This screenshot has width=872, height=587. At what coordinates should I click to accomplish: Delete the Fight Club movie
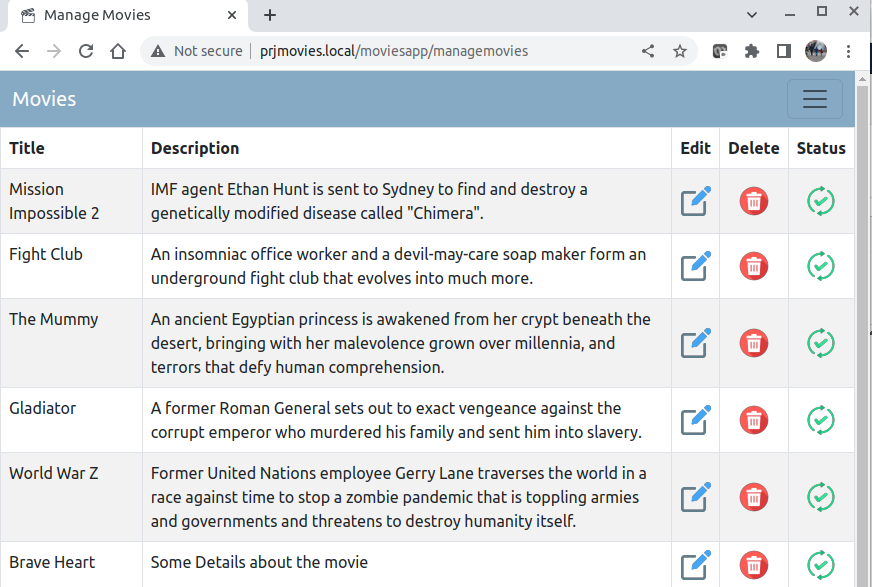[754, 266]
